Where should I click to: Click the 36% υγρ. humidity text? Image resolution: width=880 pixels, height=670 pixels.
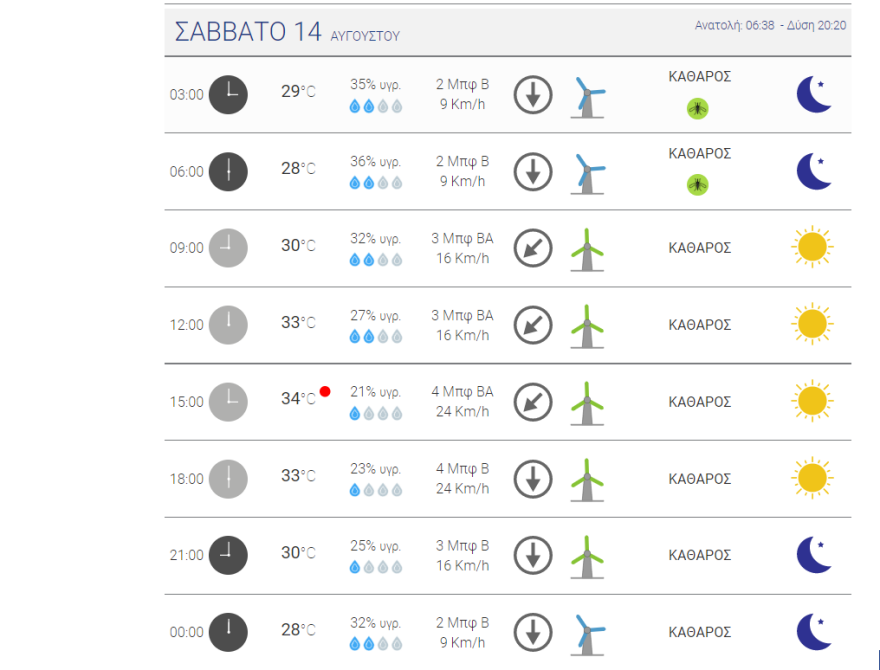pyautogui.click(x=376, y=162)
